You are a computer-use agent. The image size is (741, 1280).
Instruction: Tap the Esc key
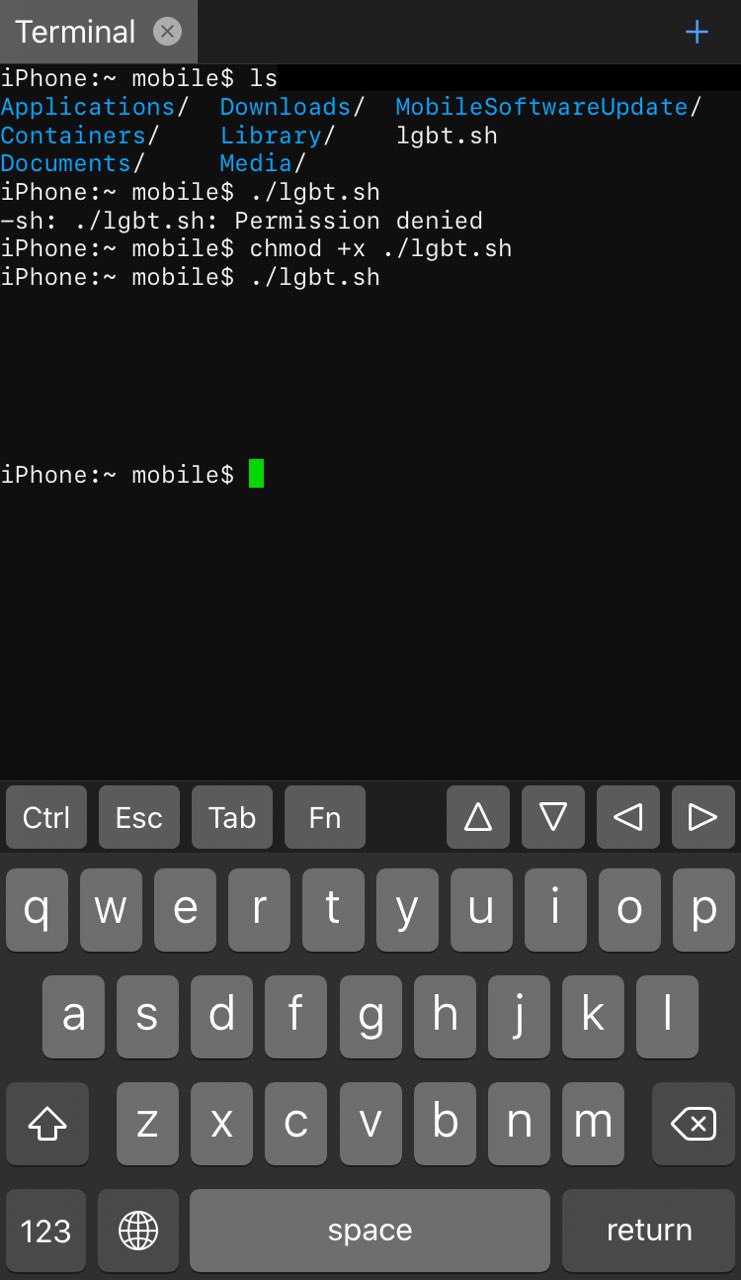pos(139,817)
